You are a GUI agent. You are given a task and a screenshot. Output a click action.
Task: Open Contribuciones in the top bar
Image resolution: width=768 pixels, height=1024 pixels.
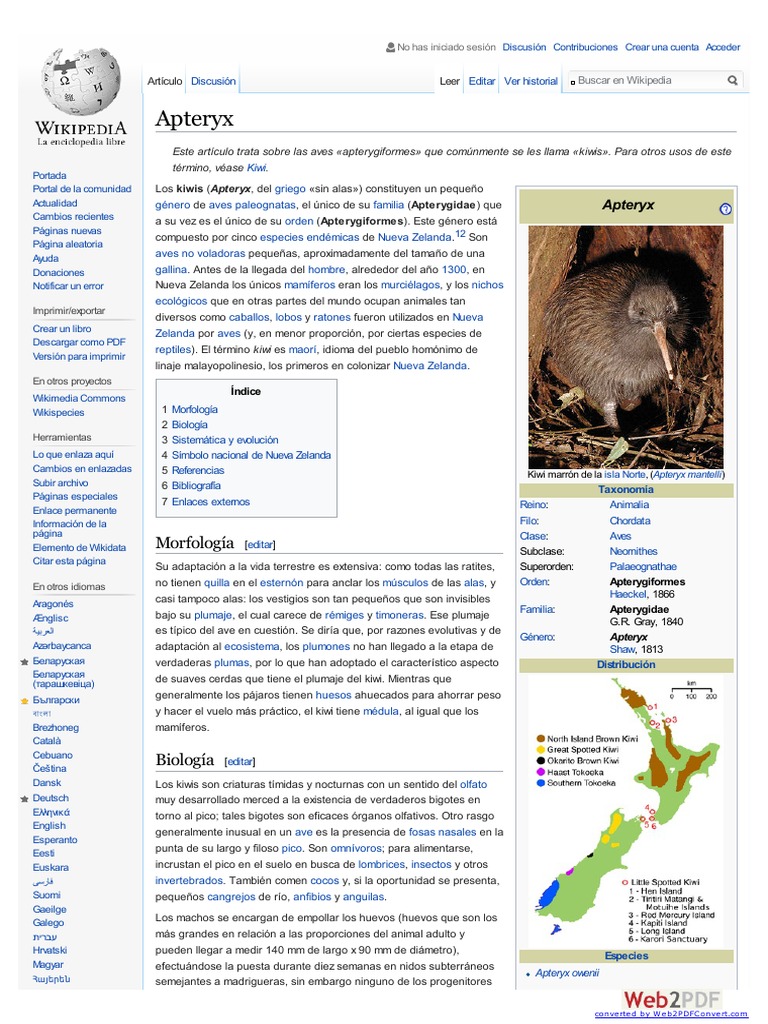click(x=585, y=47)
